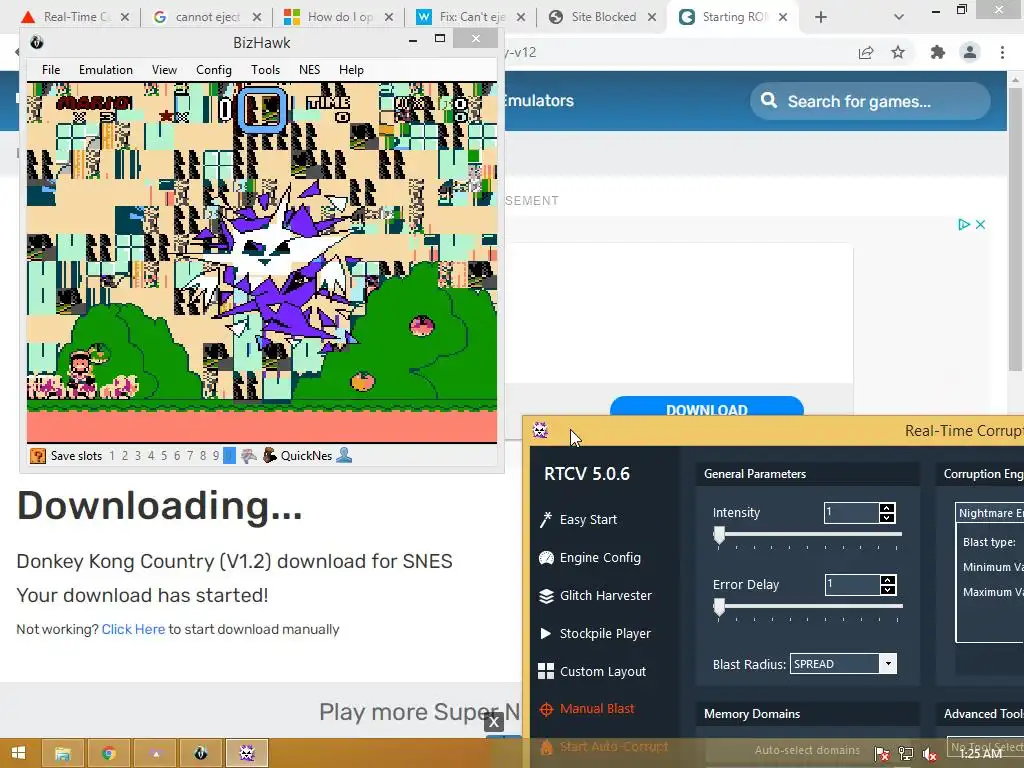The width and height of the screenshot is (1024, 768).
Task: Select the highlighted save slot 0
Action: (229, 456)
